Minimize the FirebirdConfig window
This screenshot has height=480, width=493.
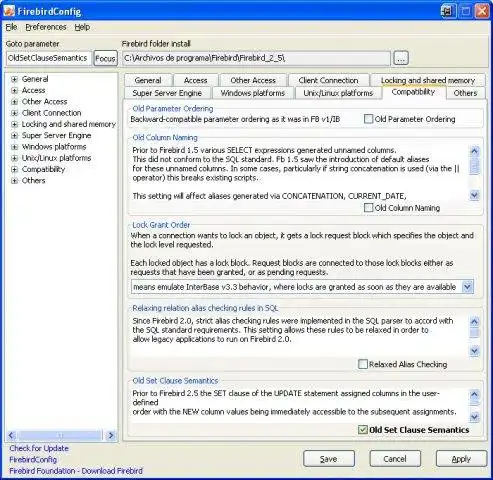click(x=448, y=11)
